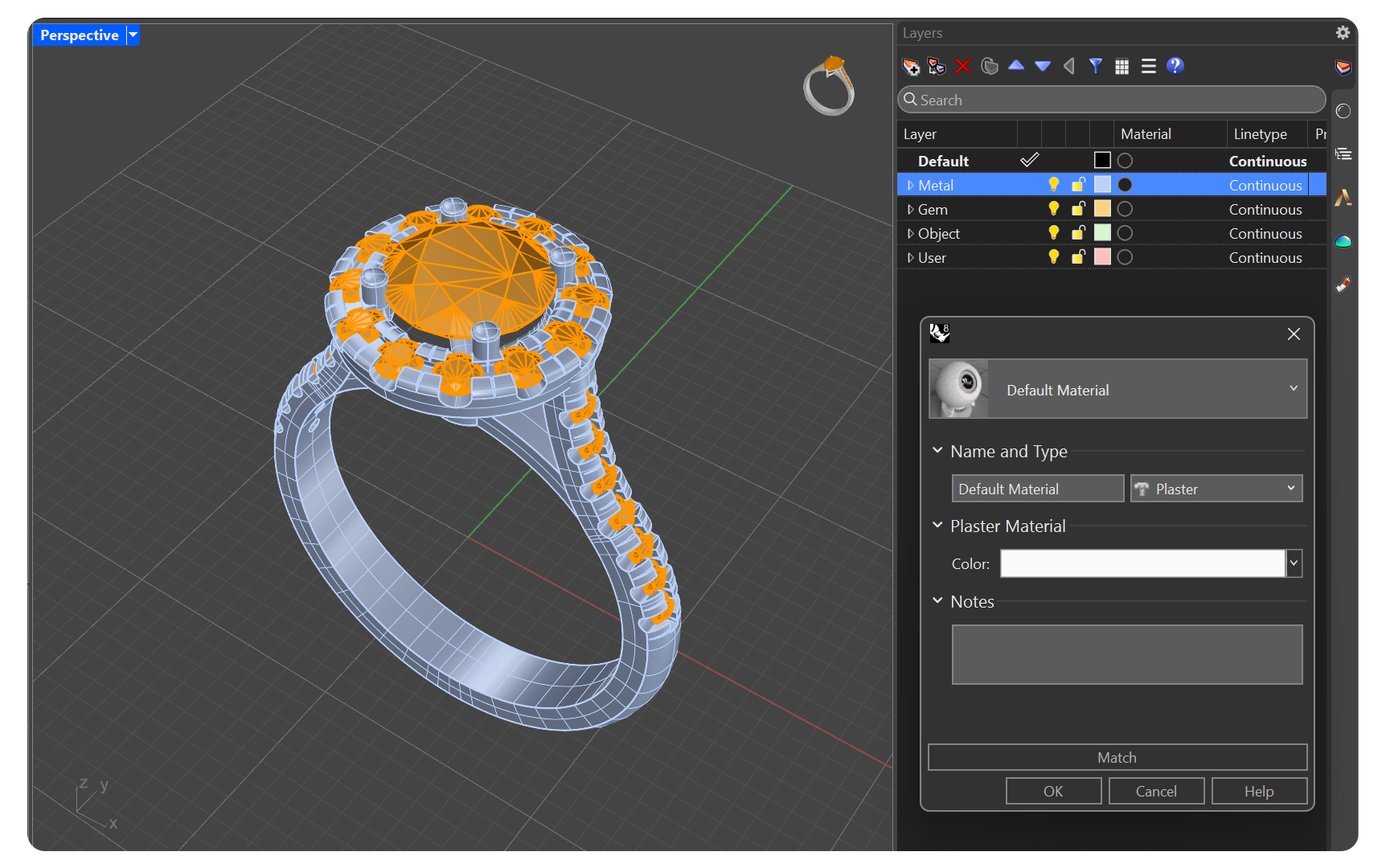Click OK in the material dialog

(x=1053, y=791)
